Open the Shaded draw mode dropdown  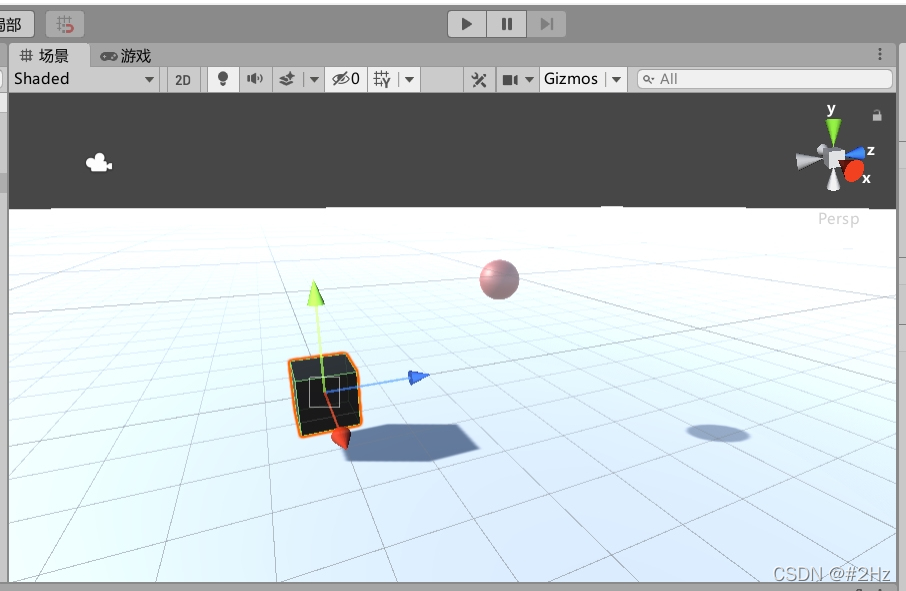pos(84,79)
